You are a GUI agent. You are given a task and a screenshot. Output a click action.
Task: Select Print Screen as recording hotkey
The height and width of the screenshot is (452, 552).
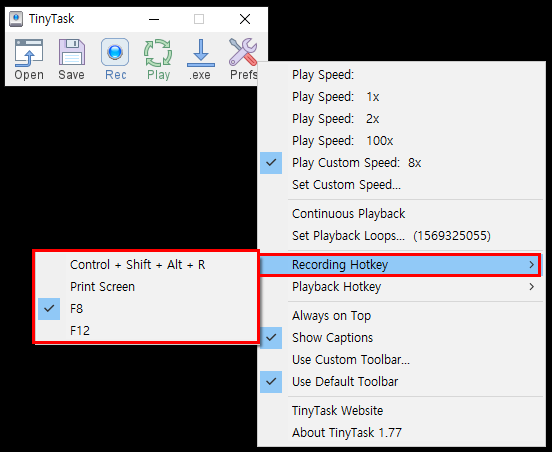[x=146, y=287]
